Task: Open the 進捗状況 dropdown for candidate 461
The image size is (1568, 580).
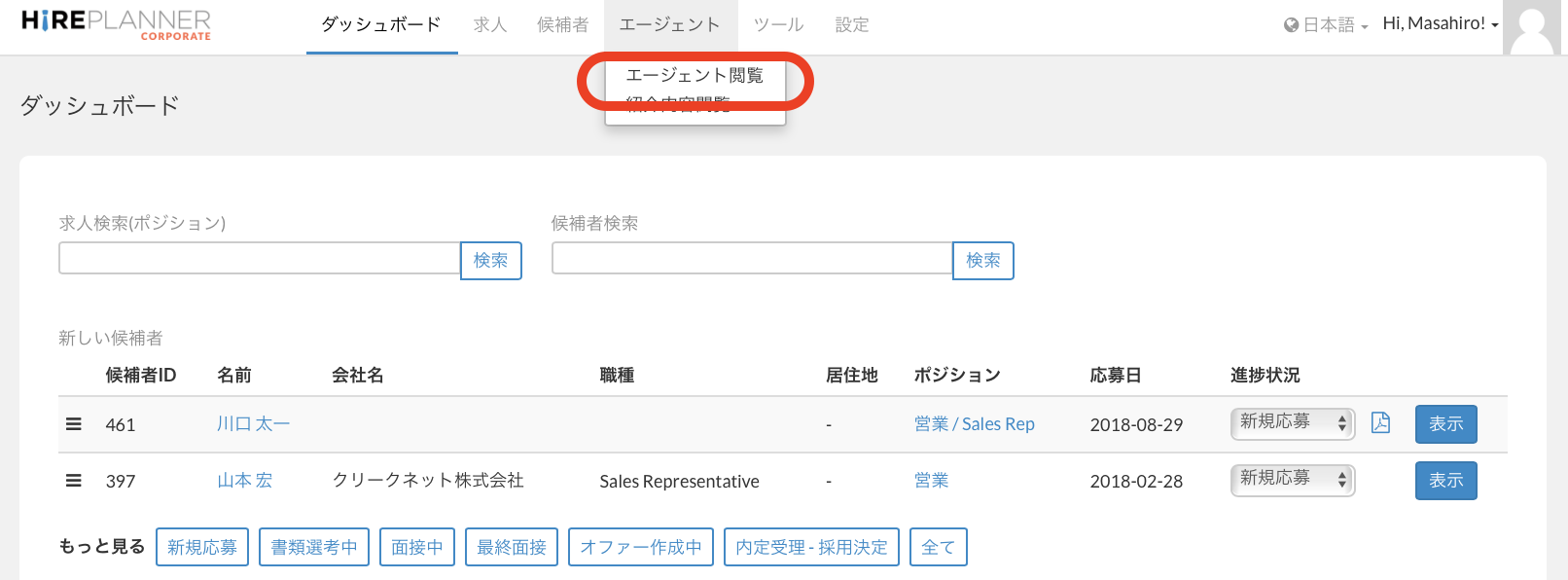Action: click(x=1292, y=423)
